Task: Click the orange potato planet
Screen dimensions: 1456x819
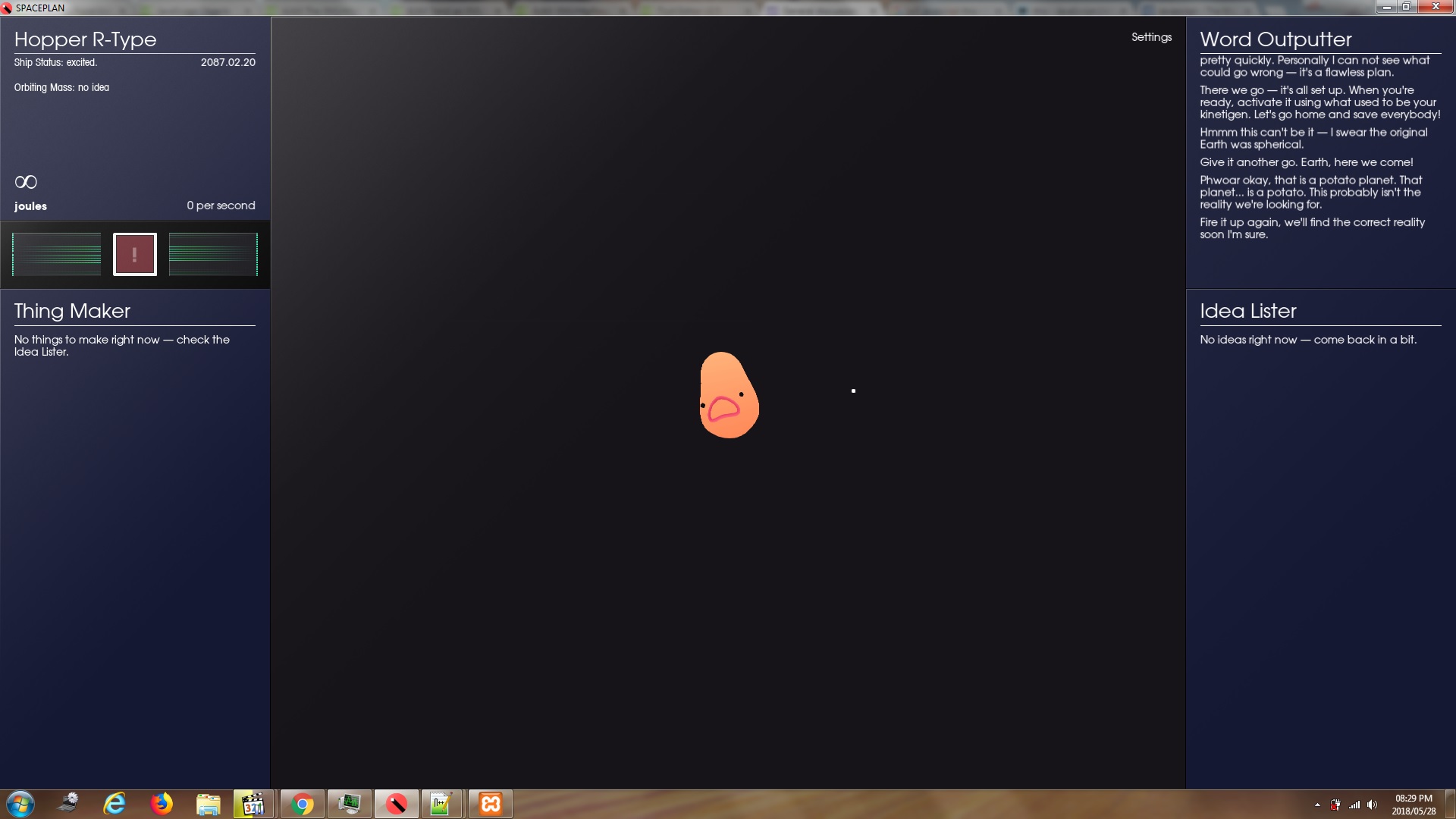Action: (x=729, y=395)
